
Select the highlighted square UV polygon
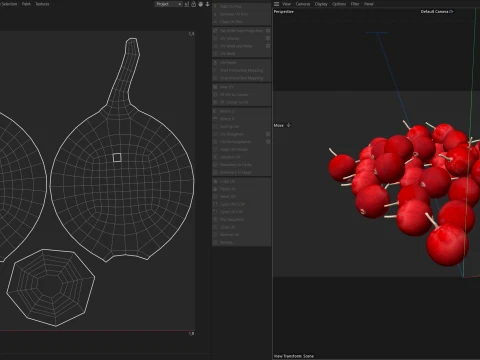click(117, 158)
